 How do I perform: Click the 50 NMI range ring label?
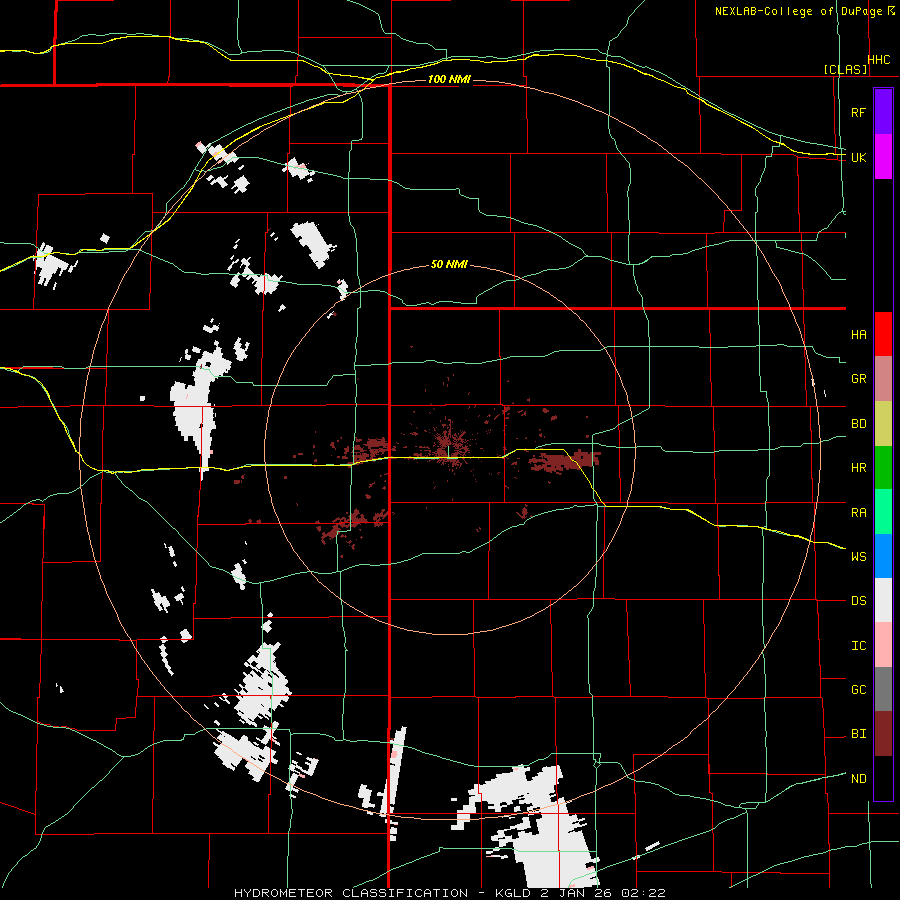point(449,265)
